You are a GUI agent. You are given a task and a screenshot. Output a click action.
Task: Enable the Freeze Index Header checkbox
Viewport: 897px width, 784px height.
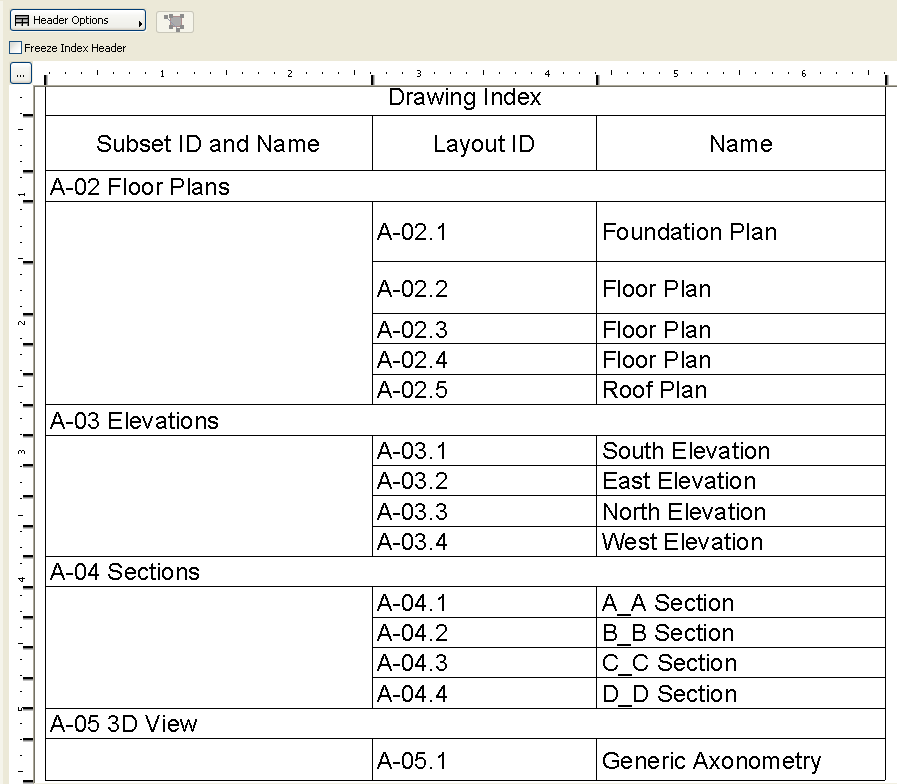pyautogui.click(x=16, y=47)
